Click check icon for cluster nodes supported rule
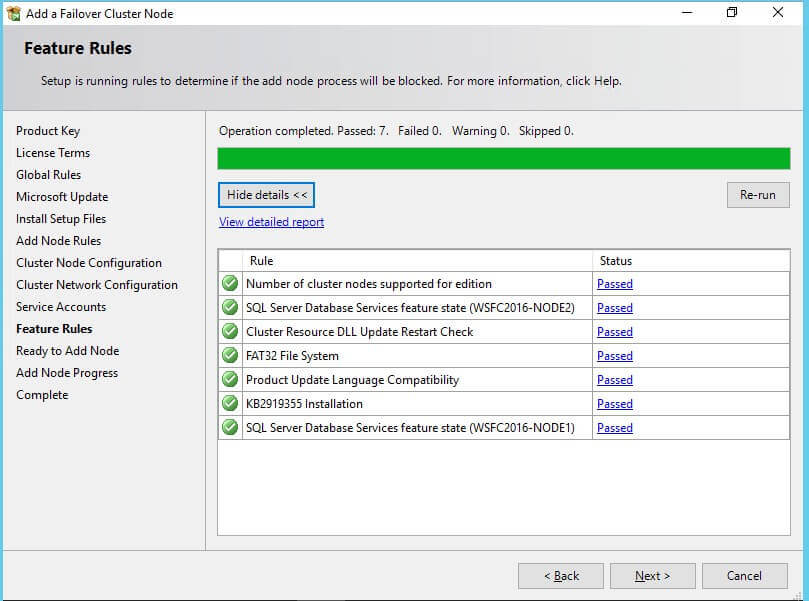Screen dimensions: 809x601 [230, 284]
